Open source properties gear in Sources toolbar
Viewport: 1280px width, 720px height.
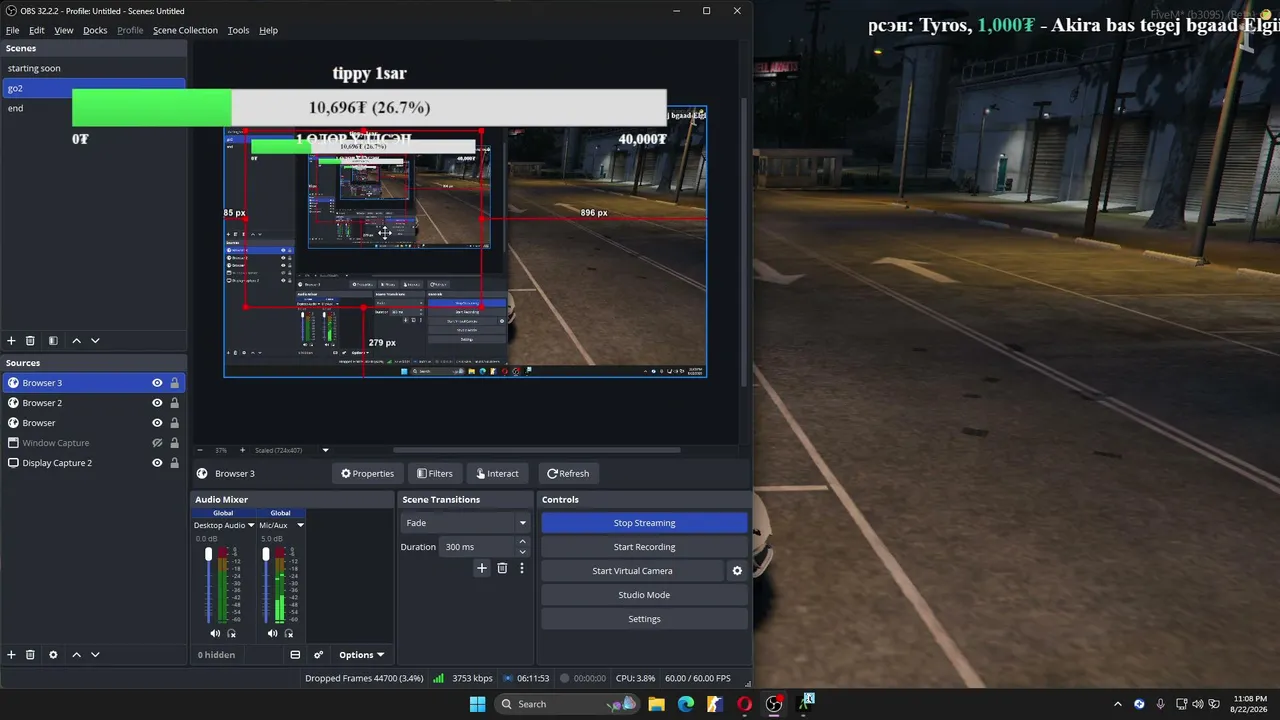click(x=53, y=655)
